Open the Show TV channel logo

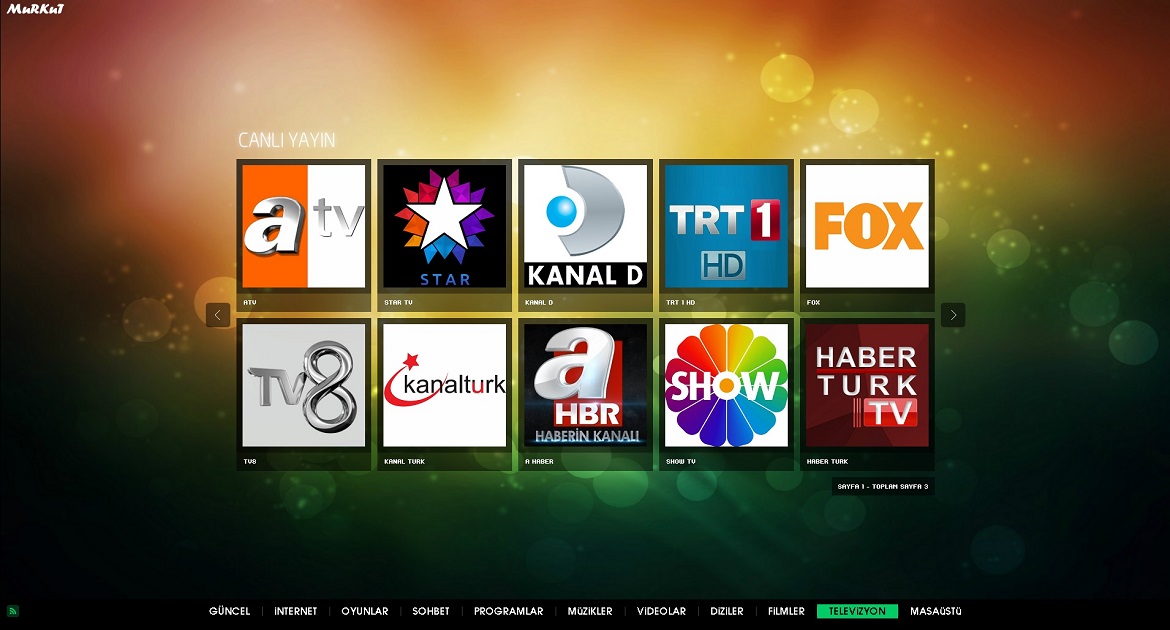coord(727,385)
